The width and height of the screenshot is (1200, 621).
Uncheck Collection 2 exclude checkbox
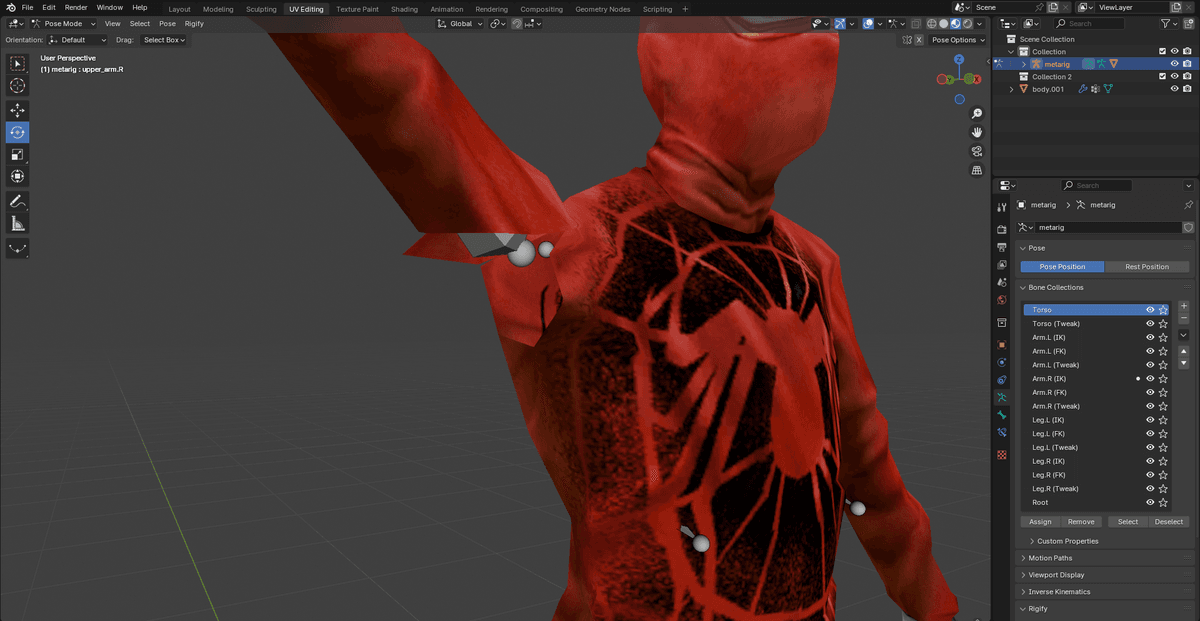[x=1161, y=76]
